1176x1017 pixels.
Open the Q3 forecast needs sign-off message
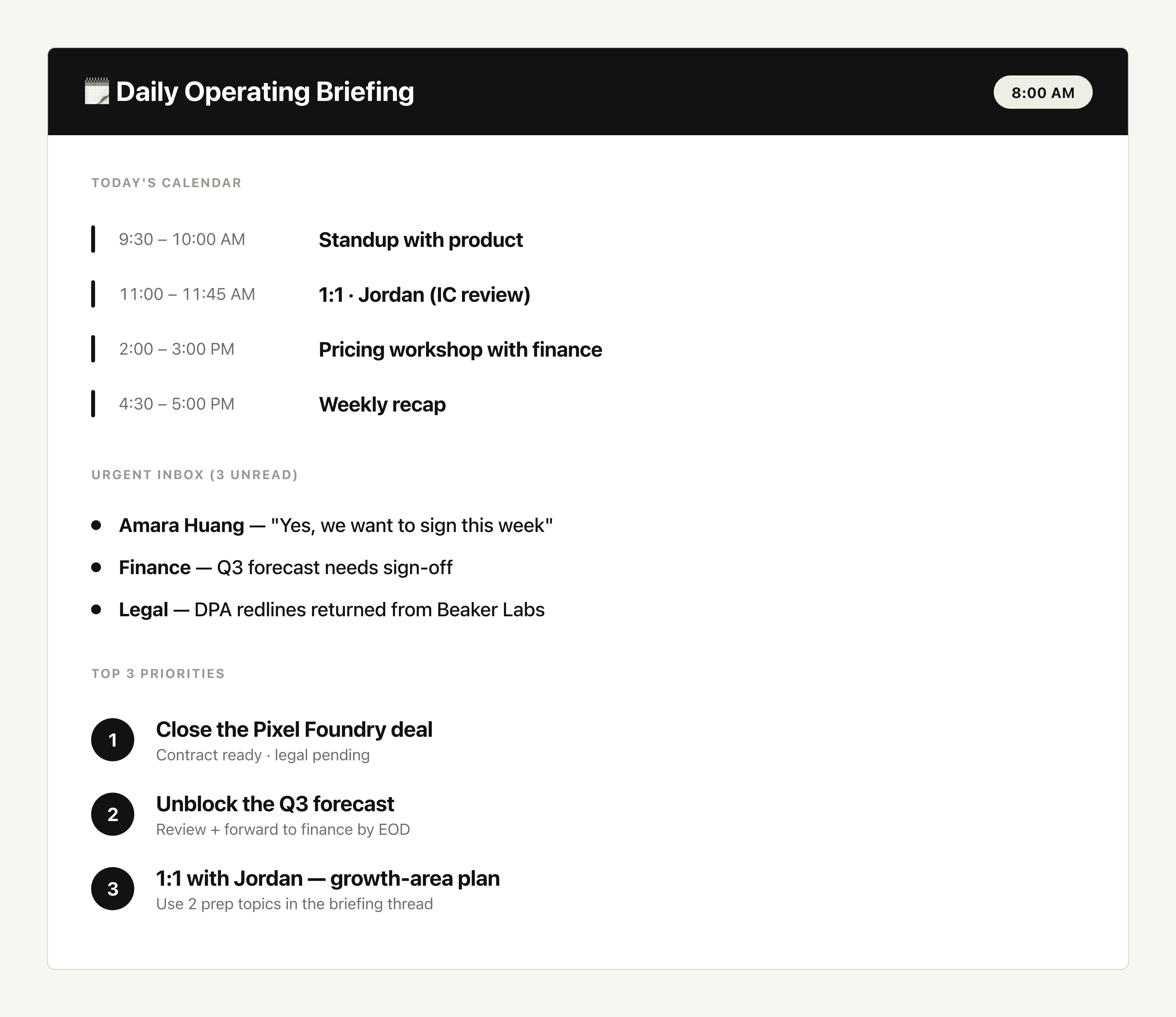tap(286, 568)
